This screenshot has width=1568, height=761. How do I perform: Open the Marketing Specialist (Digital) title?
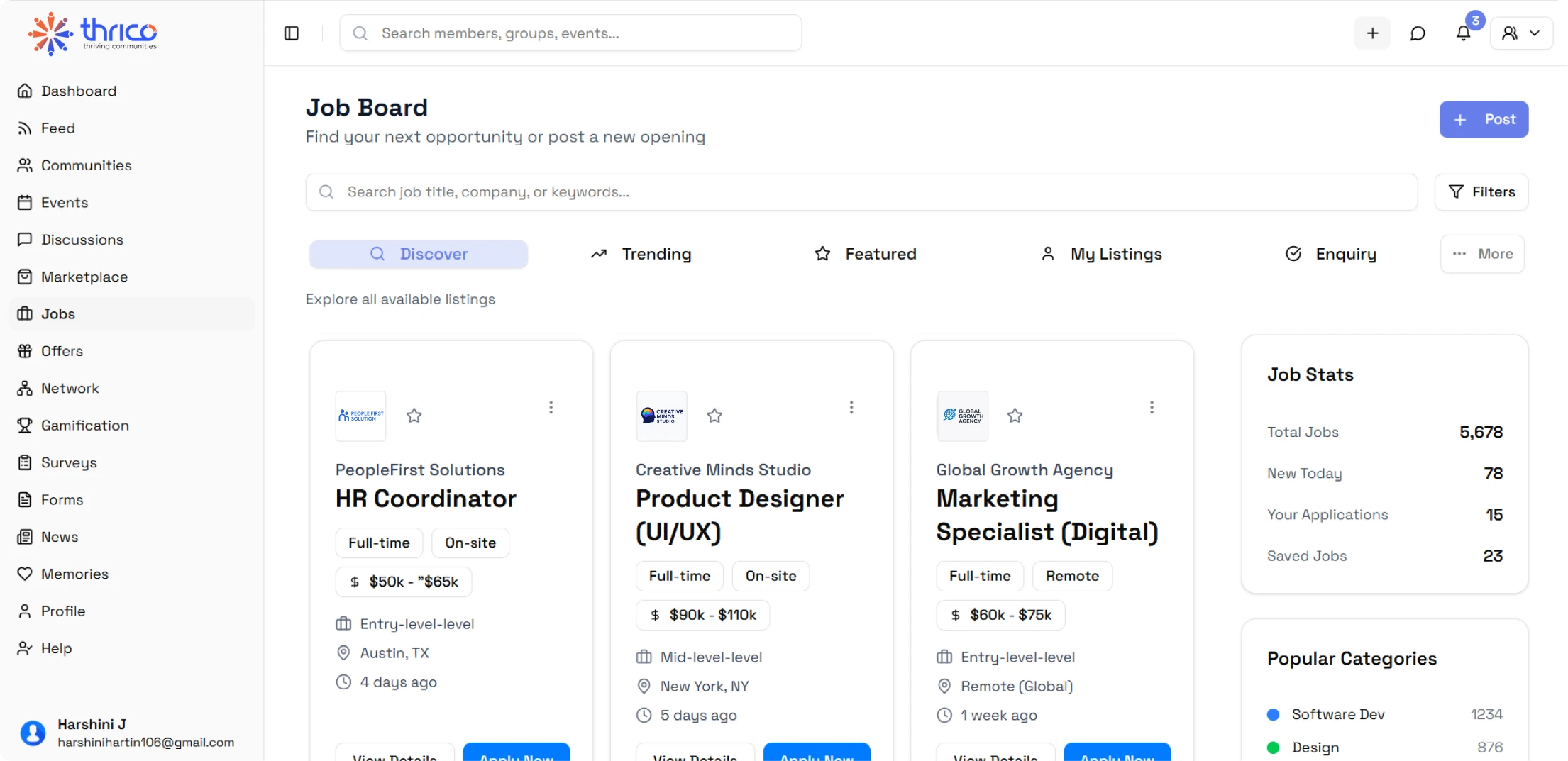pyautogui.click(x=1047, y=516)
